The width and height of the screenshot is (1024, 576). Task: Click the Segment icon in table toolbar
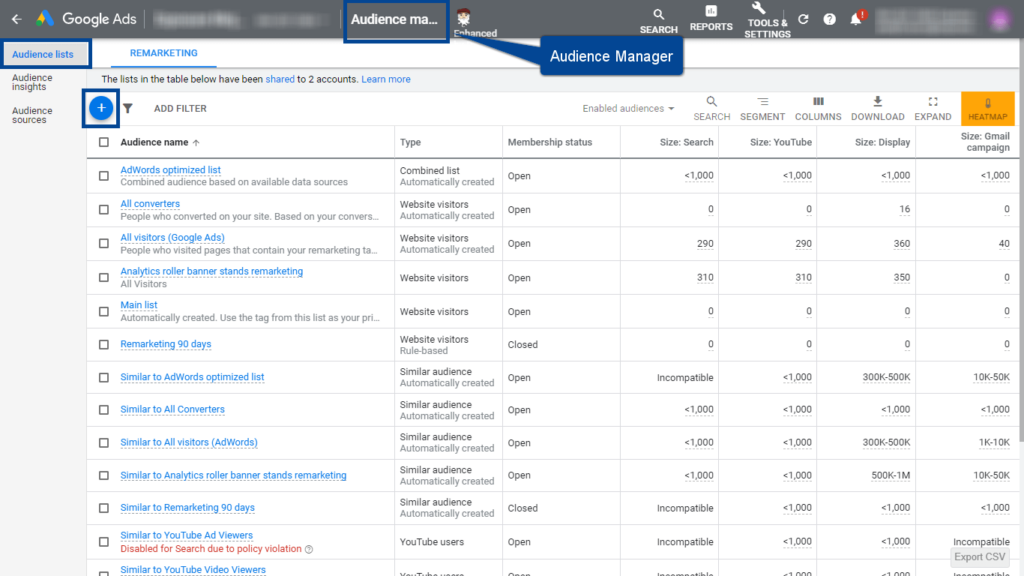pos(762,108)
